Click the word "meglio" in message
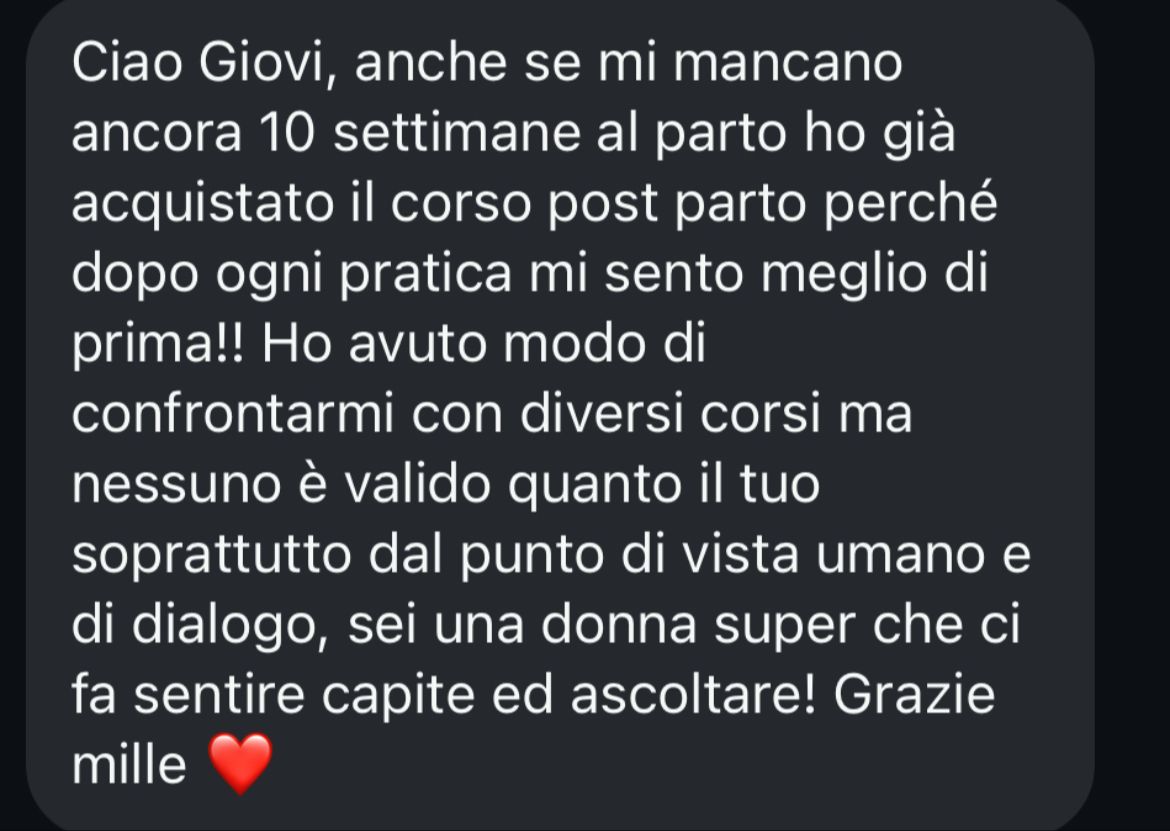The image size is (1170, 831). pos(843,275)
